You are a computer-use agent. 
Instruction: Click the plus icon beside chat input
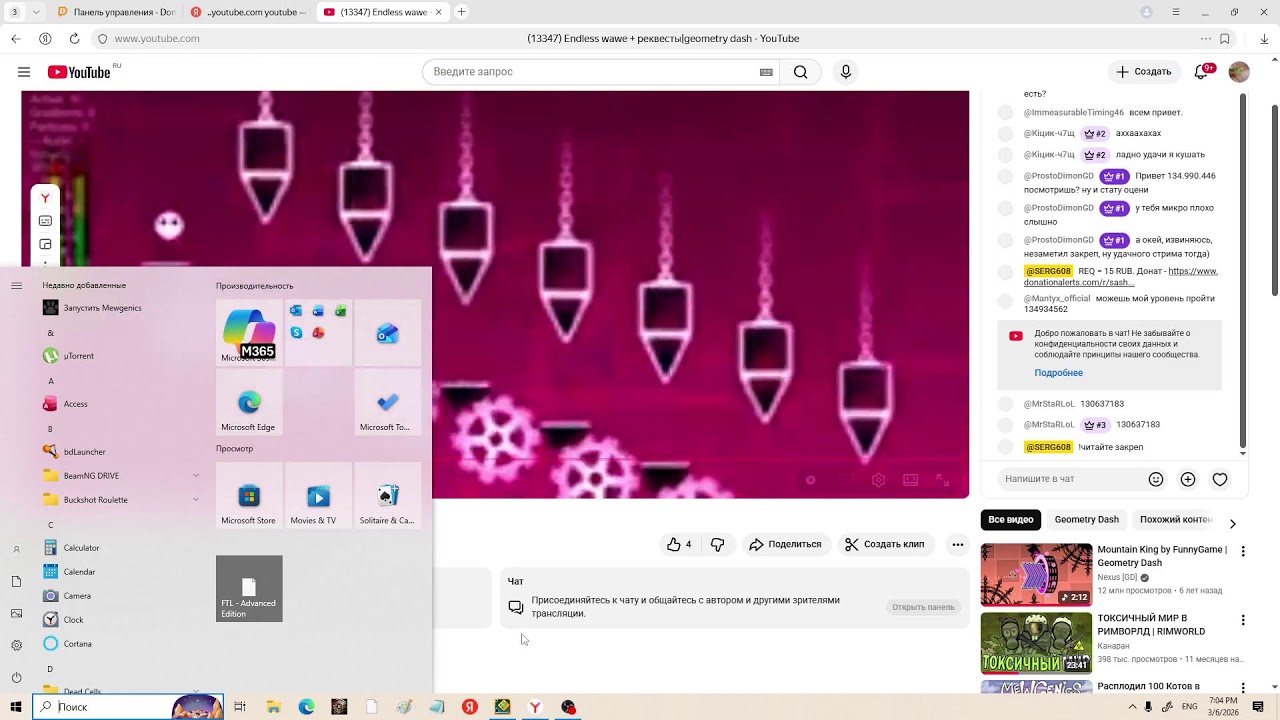pyautogui.click(x=1188, y=479)
